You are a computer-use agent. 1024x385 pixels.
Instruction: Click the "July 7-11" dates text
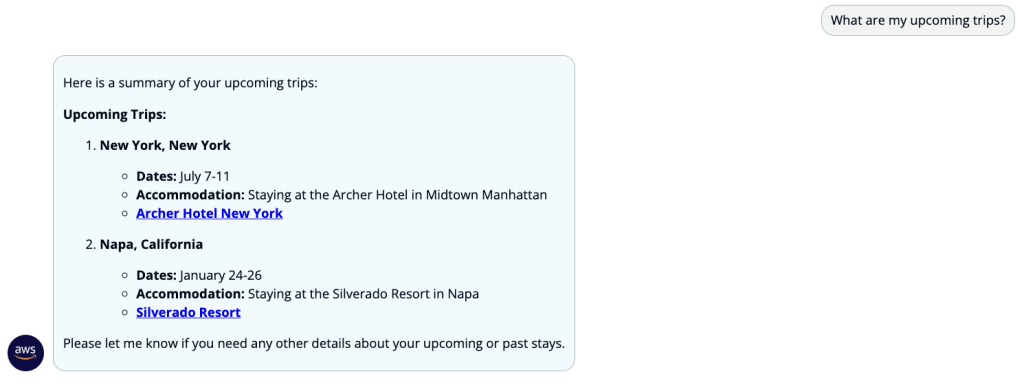click(204, 176)
